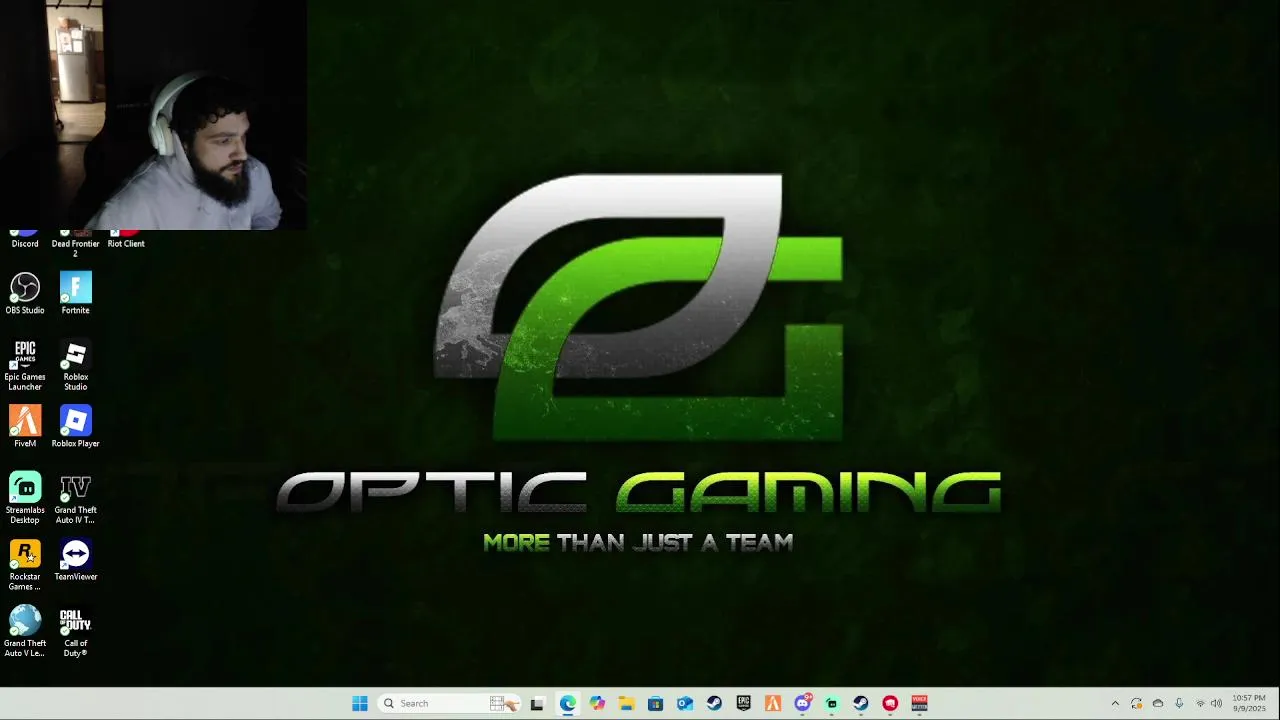Click the FiveM desktop shortcut
Viewport: 1280px width, 720px height.
click(x=25, y=427)
